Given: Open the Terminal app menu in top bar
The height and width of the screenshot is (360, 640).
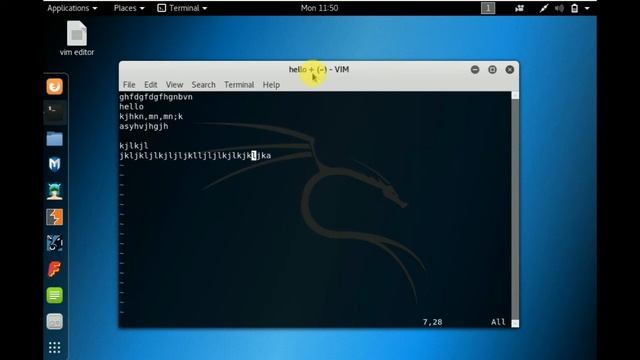Looking at the screenshot, I should point(182,8).
